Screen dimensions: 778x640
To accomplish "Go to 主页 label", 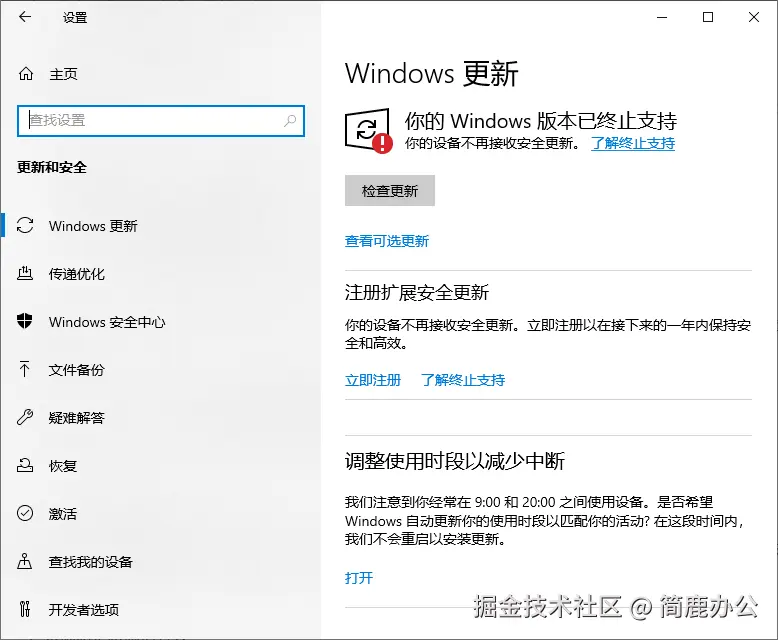I will (x=64, y=74).
